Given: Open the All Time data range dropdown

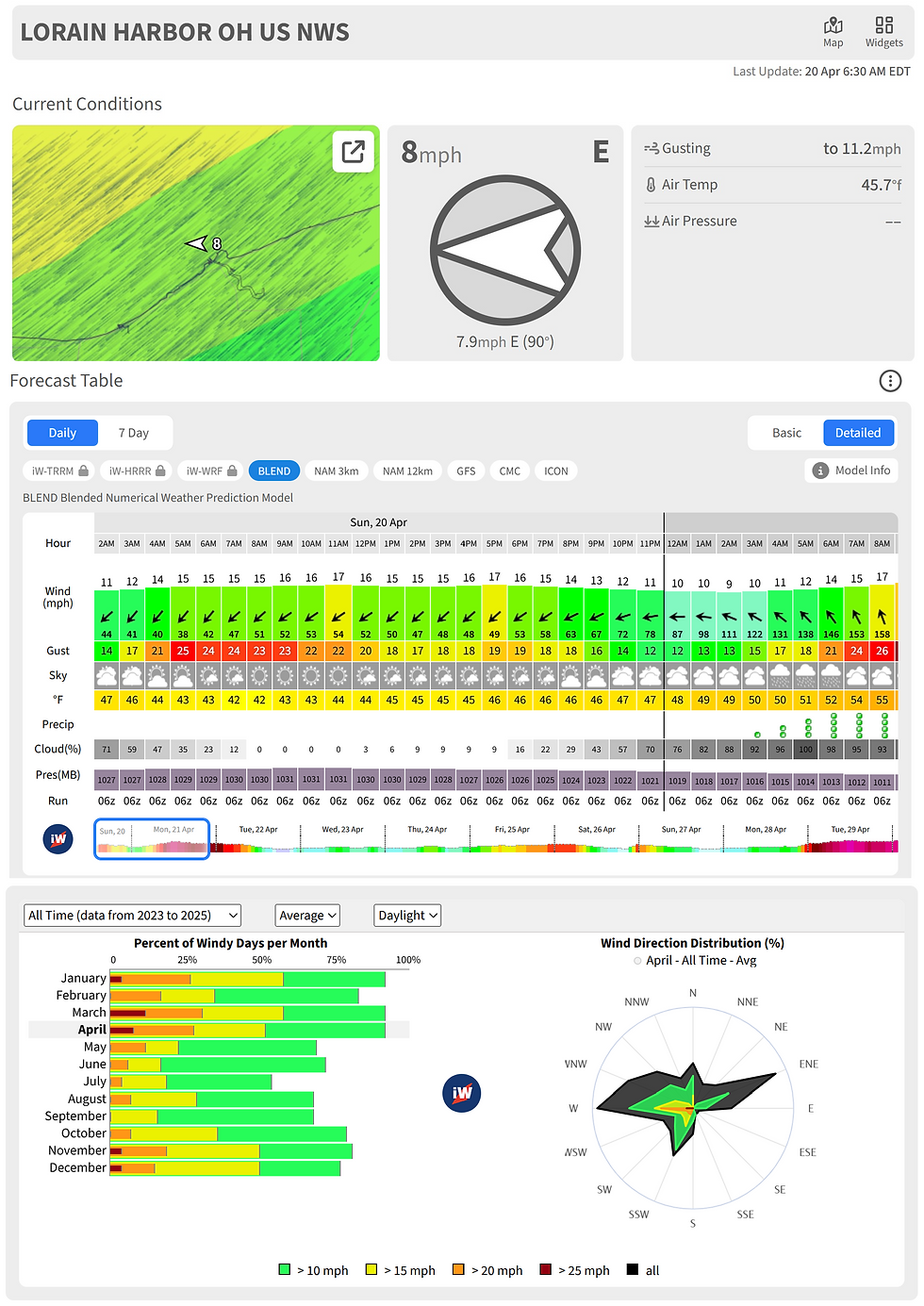Looking at the screenshot, I should (x=132, y=915).
